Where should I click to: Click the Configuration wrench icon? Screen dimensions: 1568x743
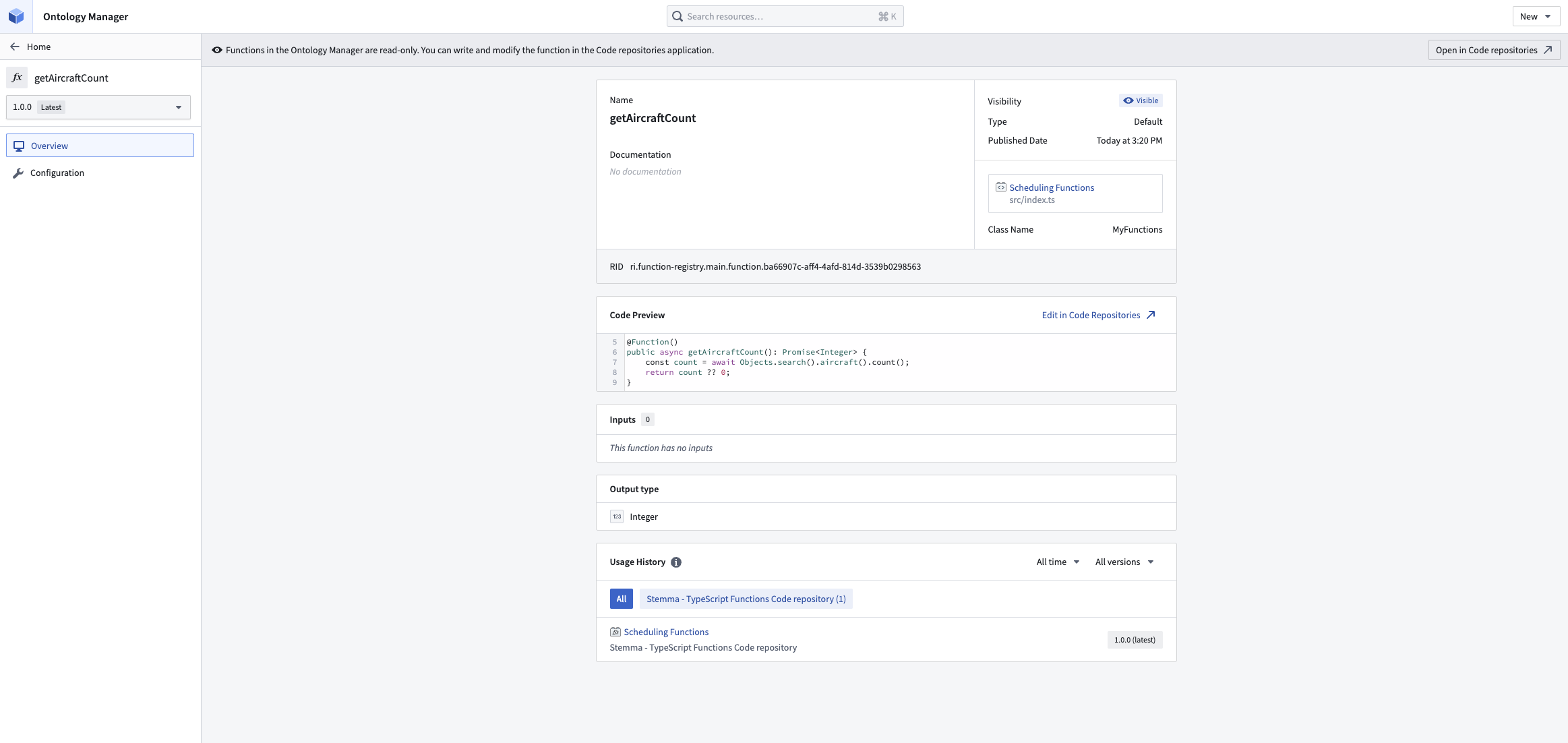click(18, 173)
